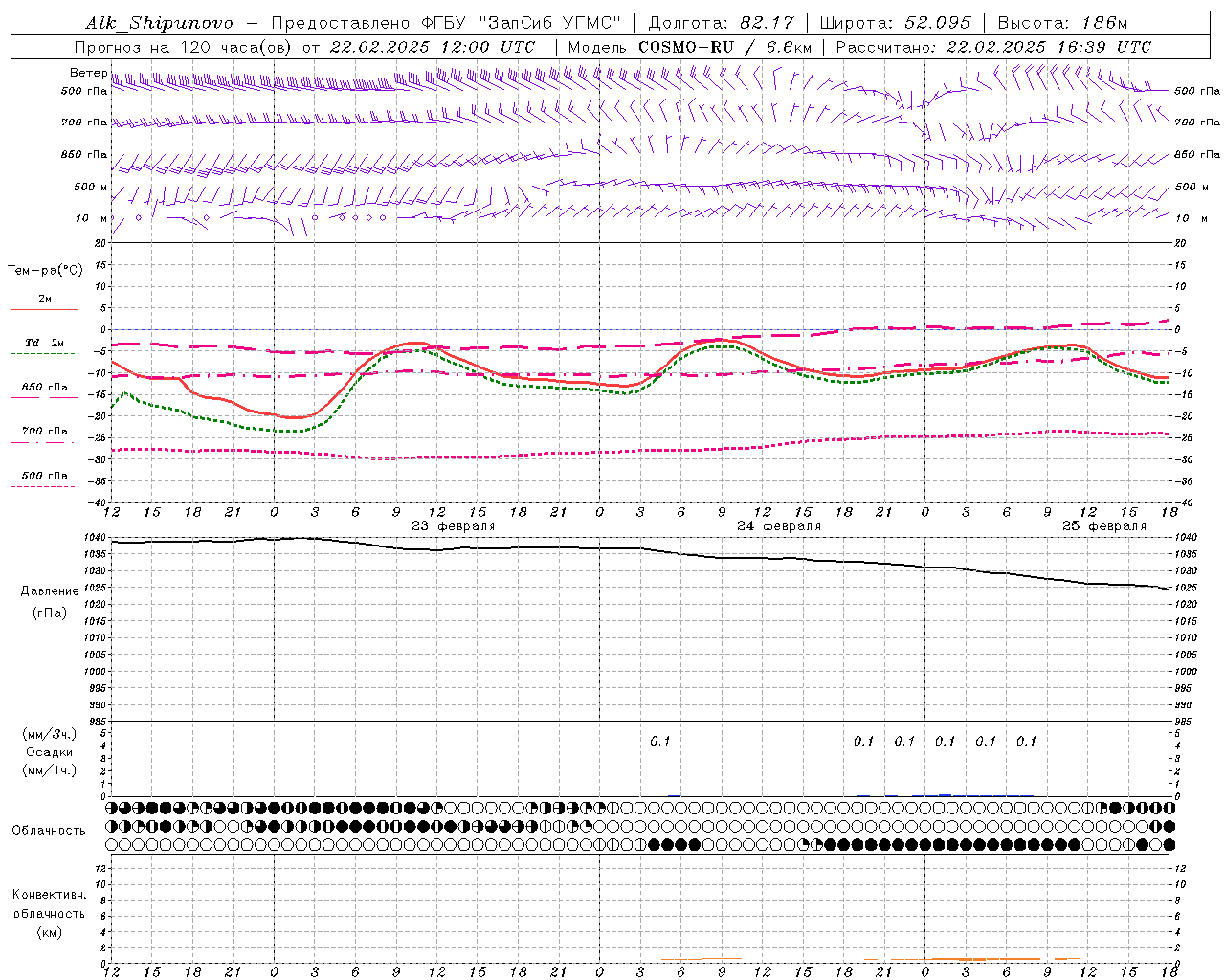
Task: Click the Облачность panel label
Action: point(49,831)
